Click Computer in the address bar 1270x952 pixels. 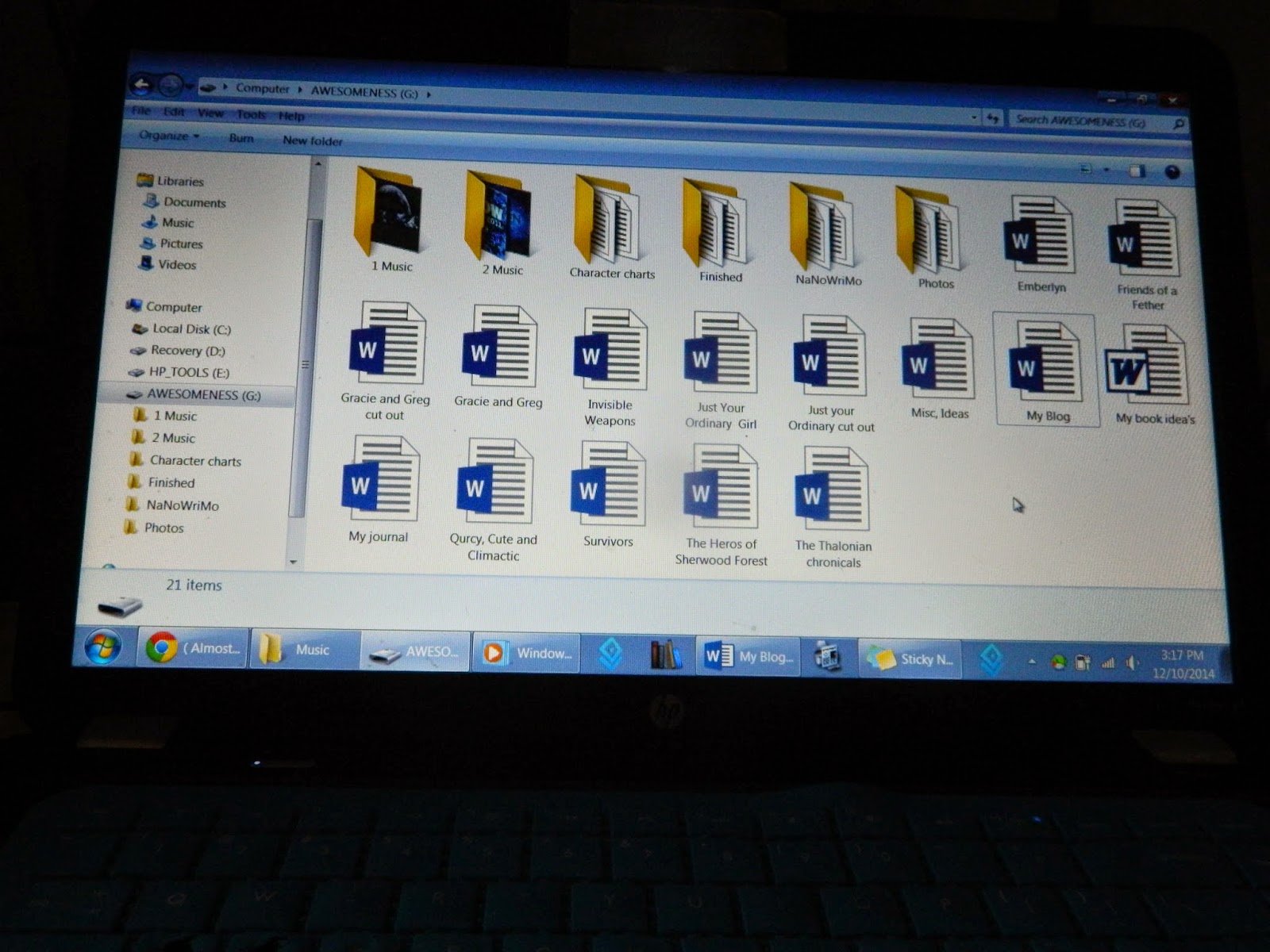tap(262, 88)
